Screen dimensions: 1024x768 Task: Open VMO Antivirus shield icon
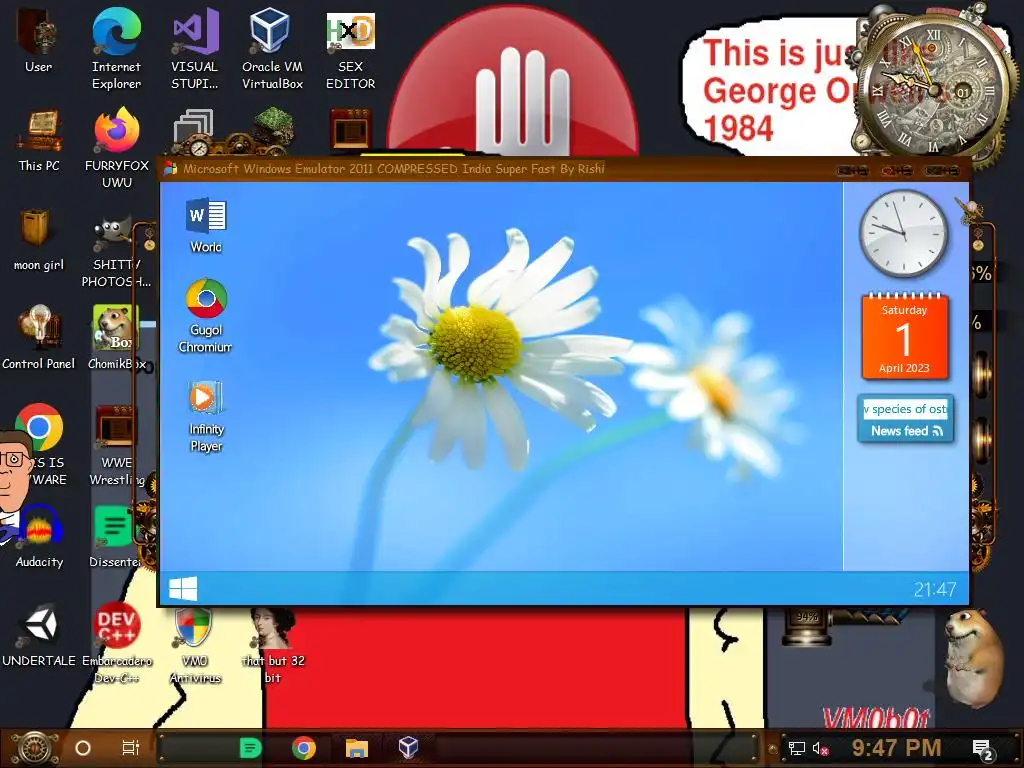coord(195,645)
